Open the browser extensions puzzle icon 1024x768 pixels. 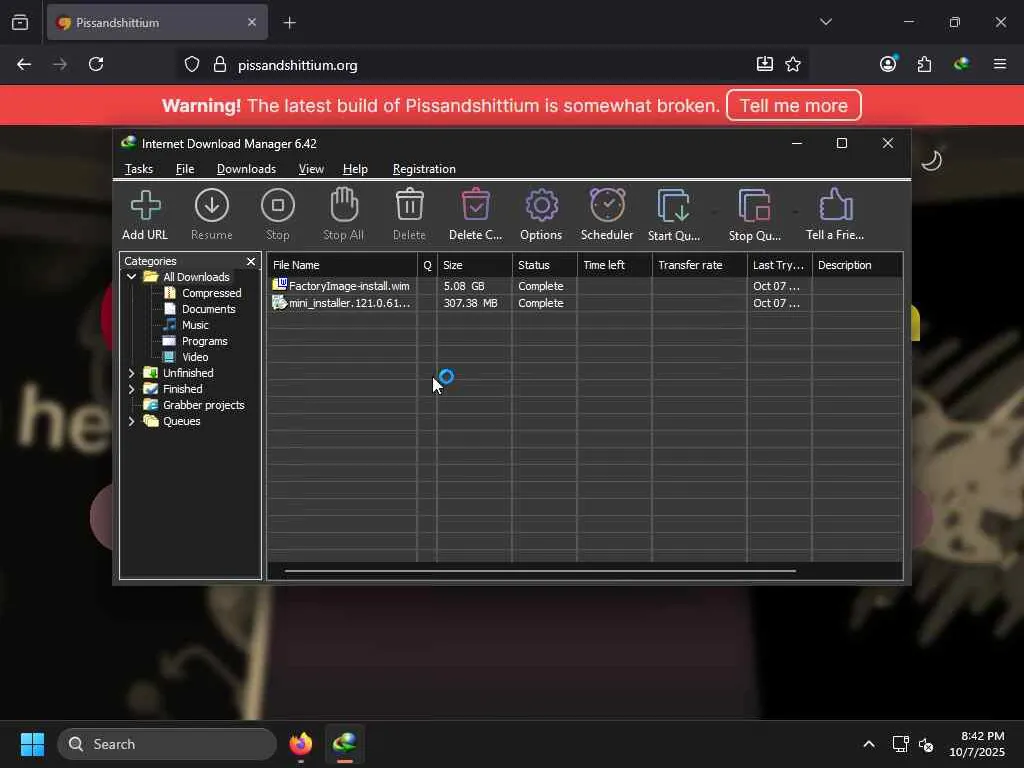[924, 64]
